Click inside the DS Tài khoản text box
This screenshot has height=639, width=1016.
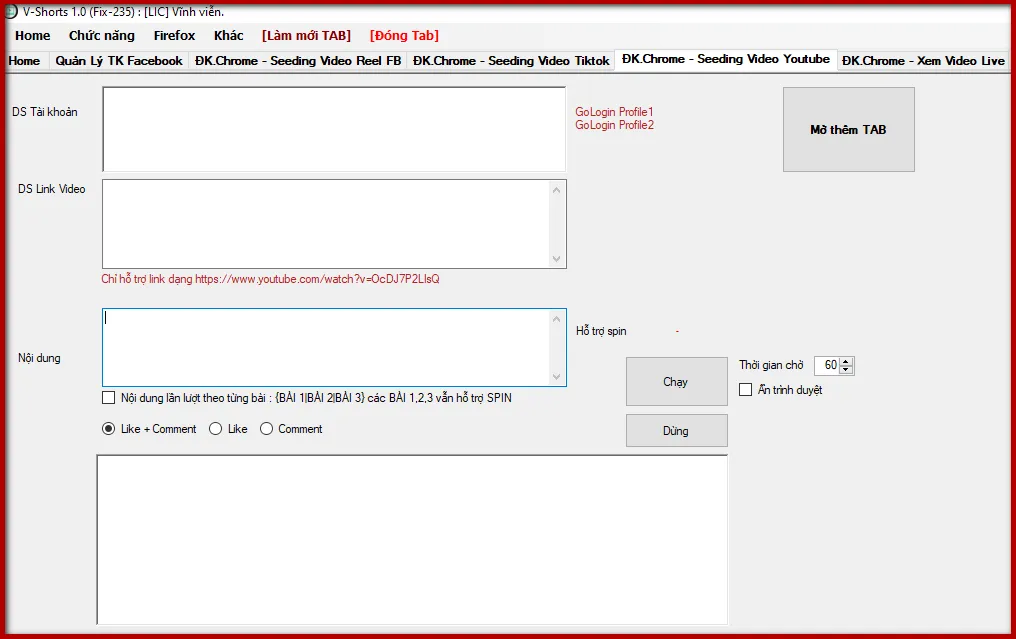coord(334,130)
